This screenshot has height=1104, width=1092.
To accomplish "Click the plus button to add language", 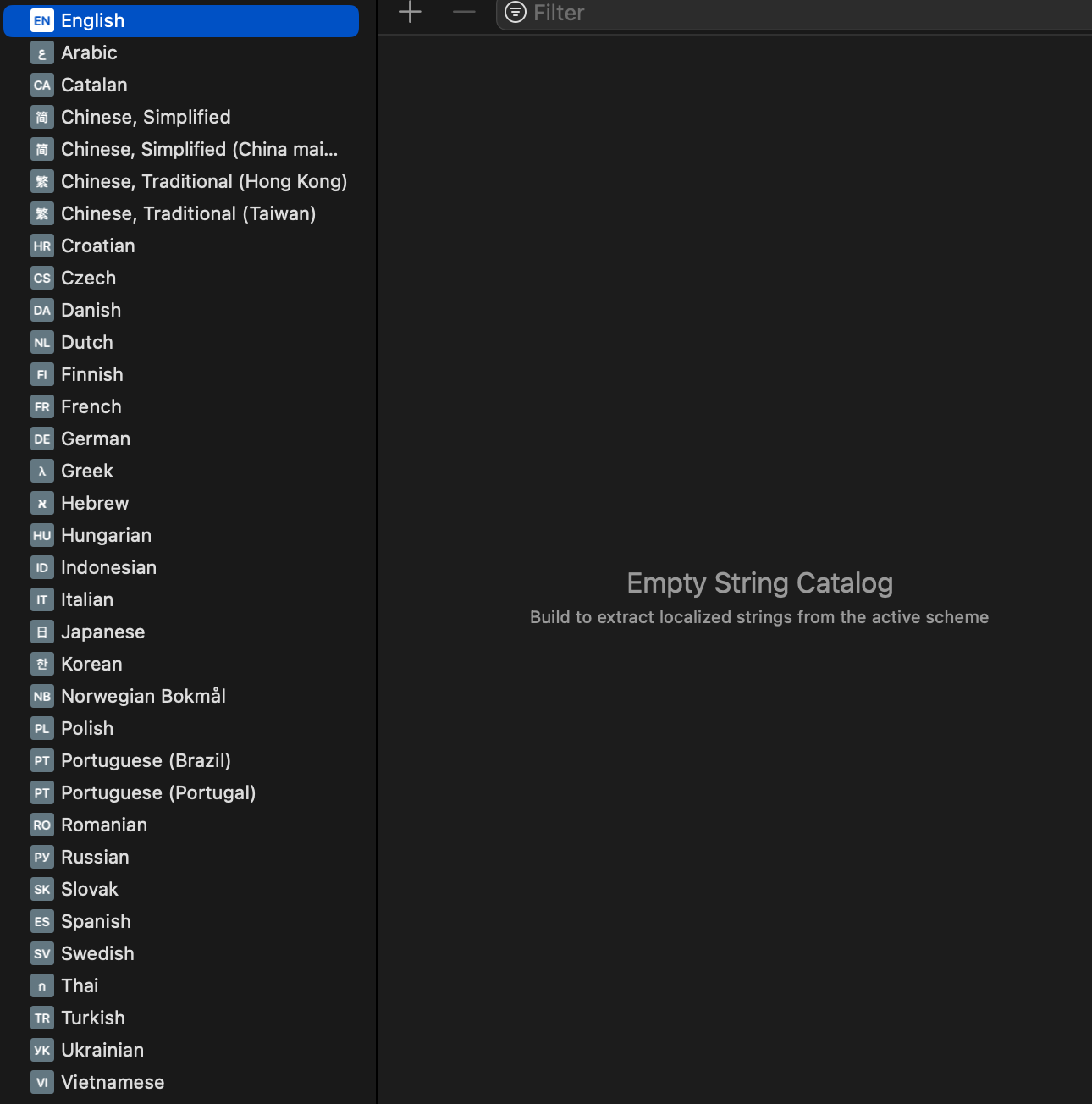I will [x=410, y=12].
